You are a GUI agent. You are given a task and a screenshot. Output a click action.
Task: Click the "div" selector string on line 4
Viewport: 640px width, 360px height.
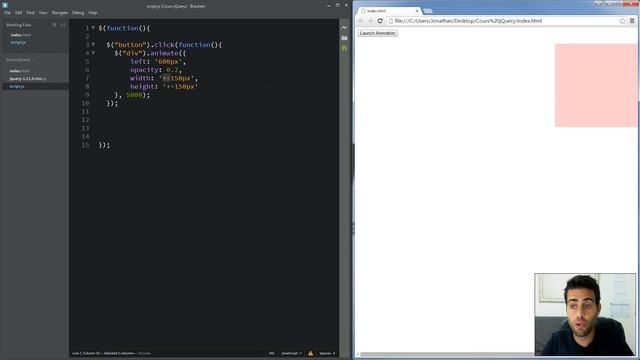tap(132, 53)
